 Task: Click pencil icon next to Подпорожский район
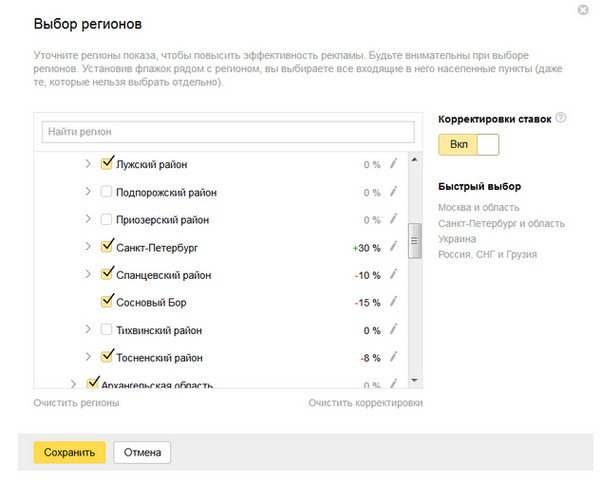coord(393,191)
